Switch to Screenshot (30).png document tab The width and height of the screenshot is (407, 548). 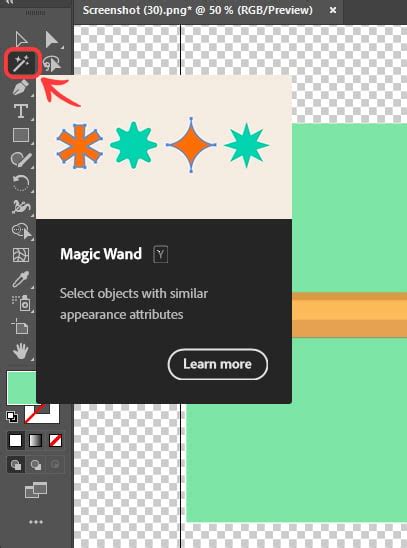tap(198, 10)
